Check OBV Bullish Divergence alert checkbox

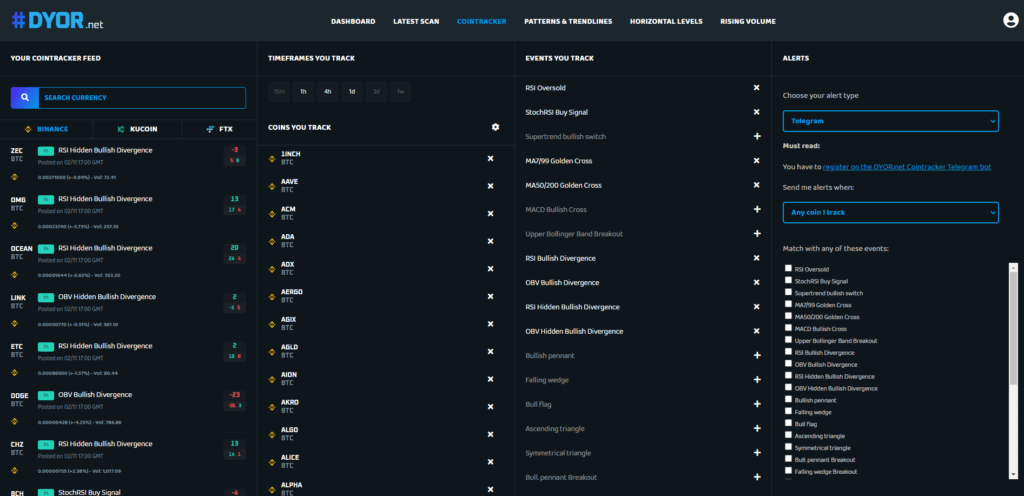point(788,364)
